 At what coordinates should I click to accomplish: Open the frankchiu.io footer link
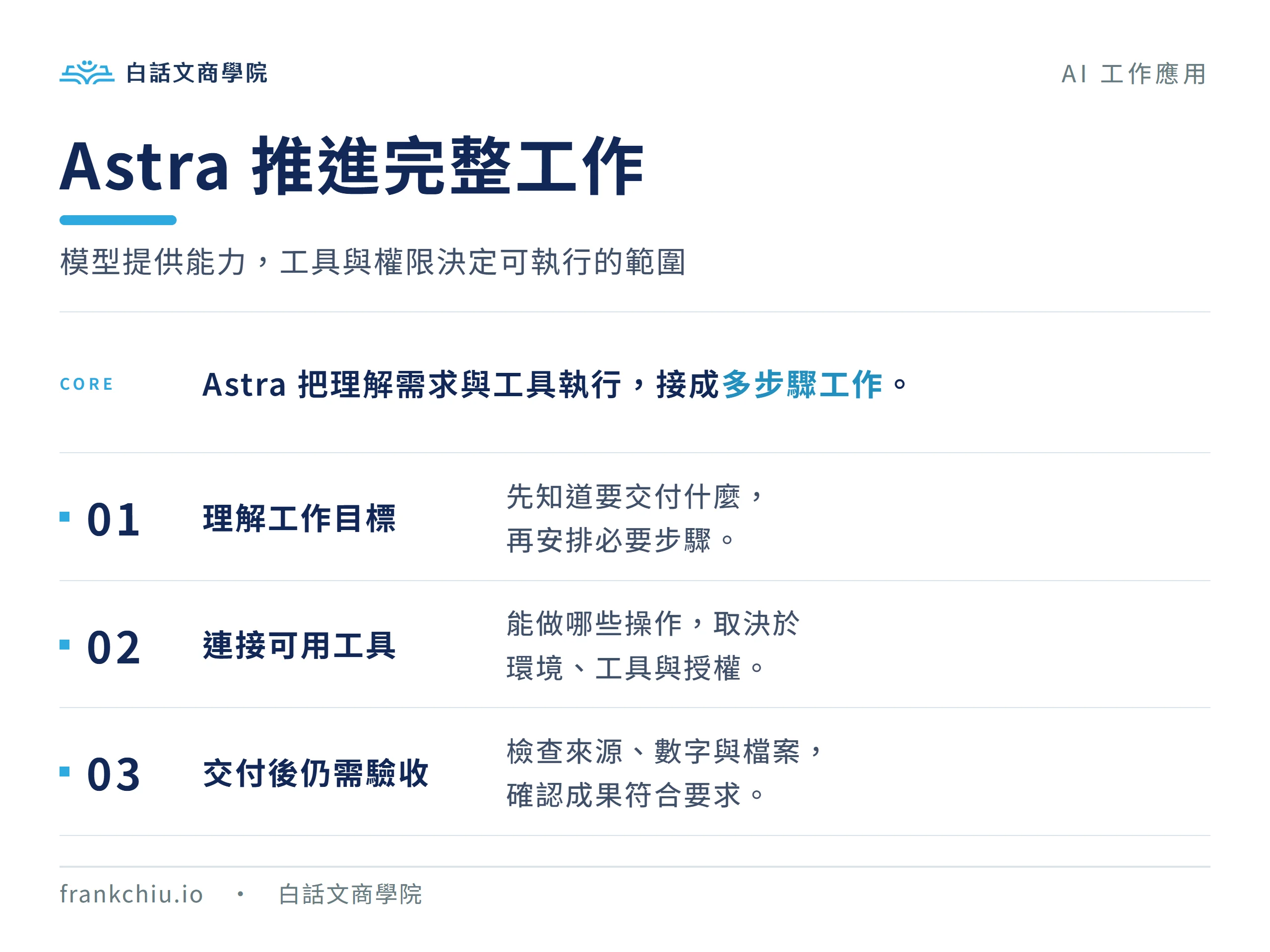[x=131, y=894]
